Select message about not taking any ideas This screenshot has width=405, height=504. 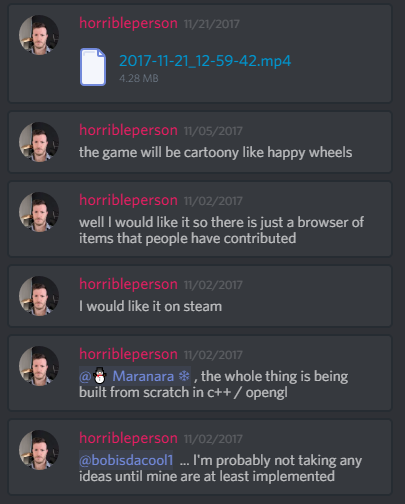tap(200, 457)
